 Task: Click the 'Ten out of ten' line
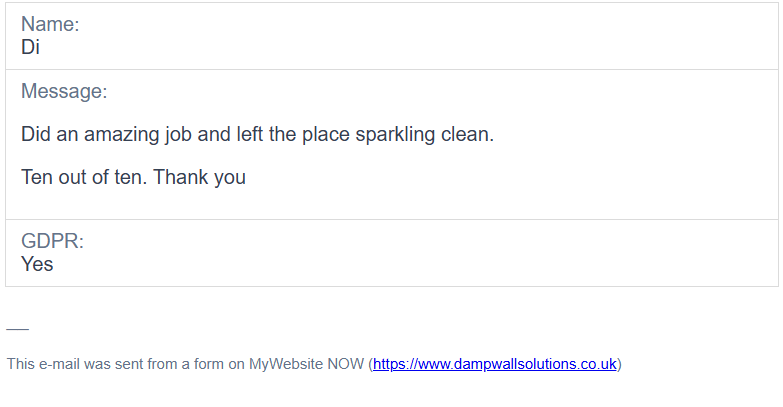[133, 177]
